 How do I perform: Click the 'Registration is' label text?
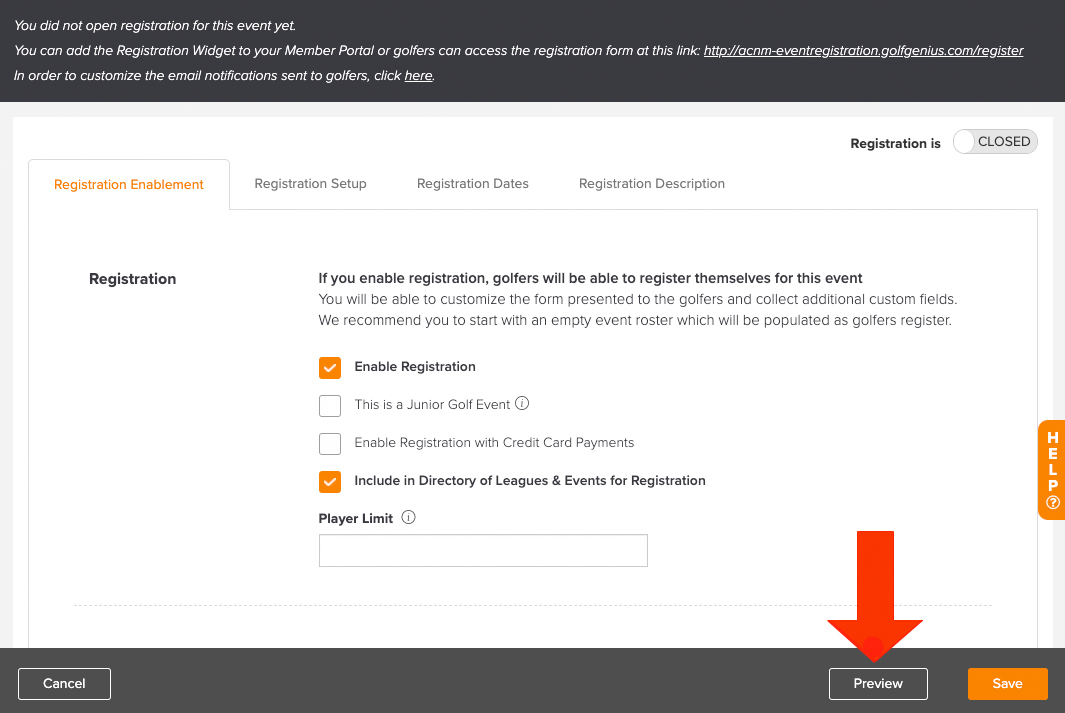(895, 143)
